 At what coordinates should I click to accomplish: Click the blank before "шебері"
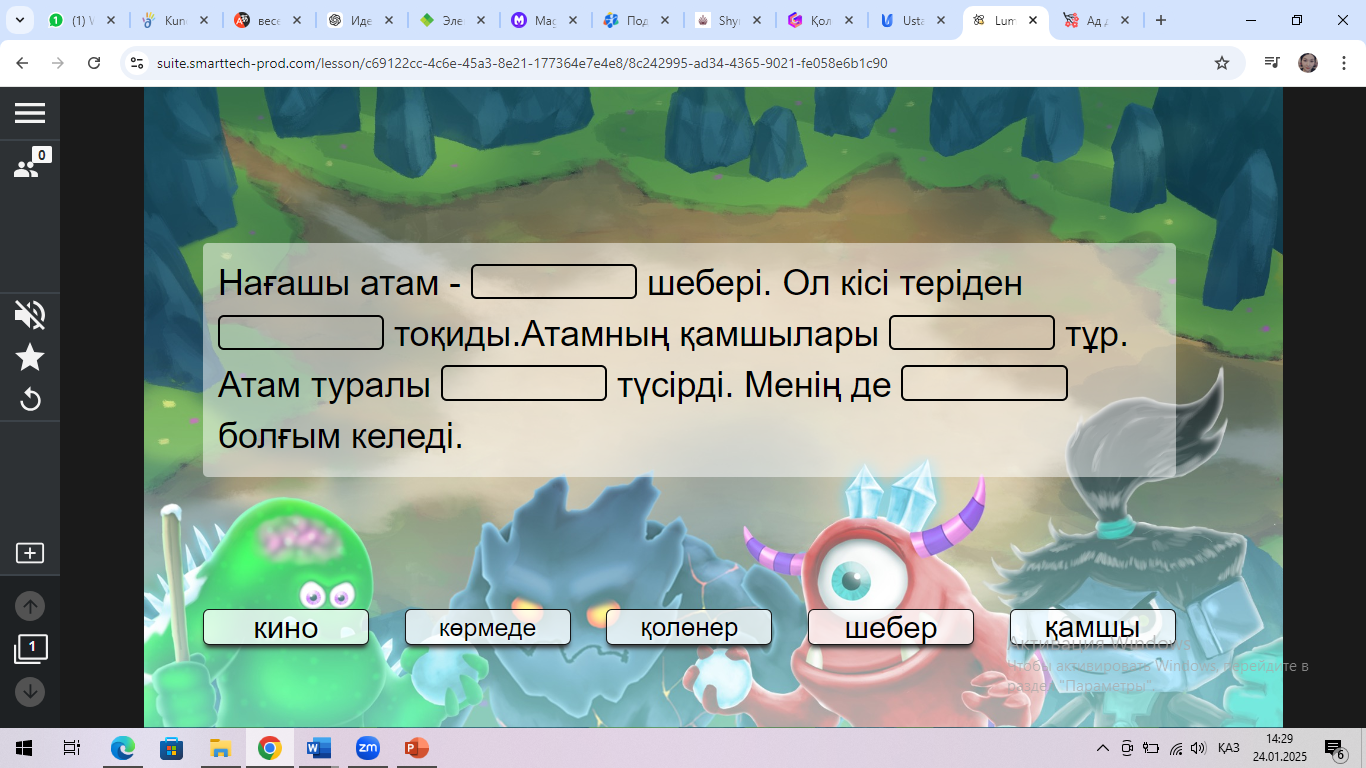pyautogui.click(x=554, y=282)
